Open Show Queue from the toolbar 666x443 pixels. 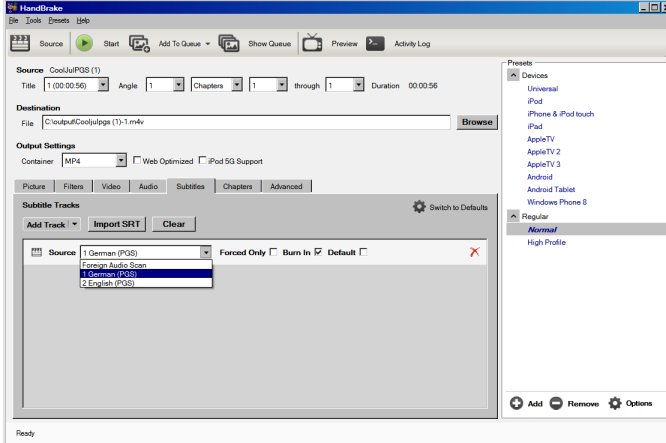coord(229,43)
